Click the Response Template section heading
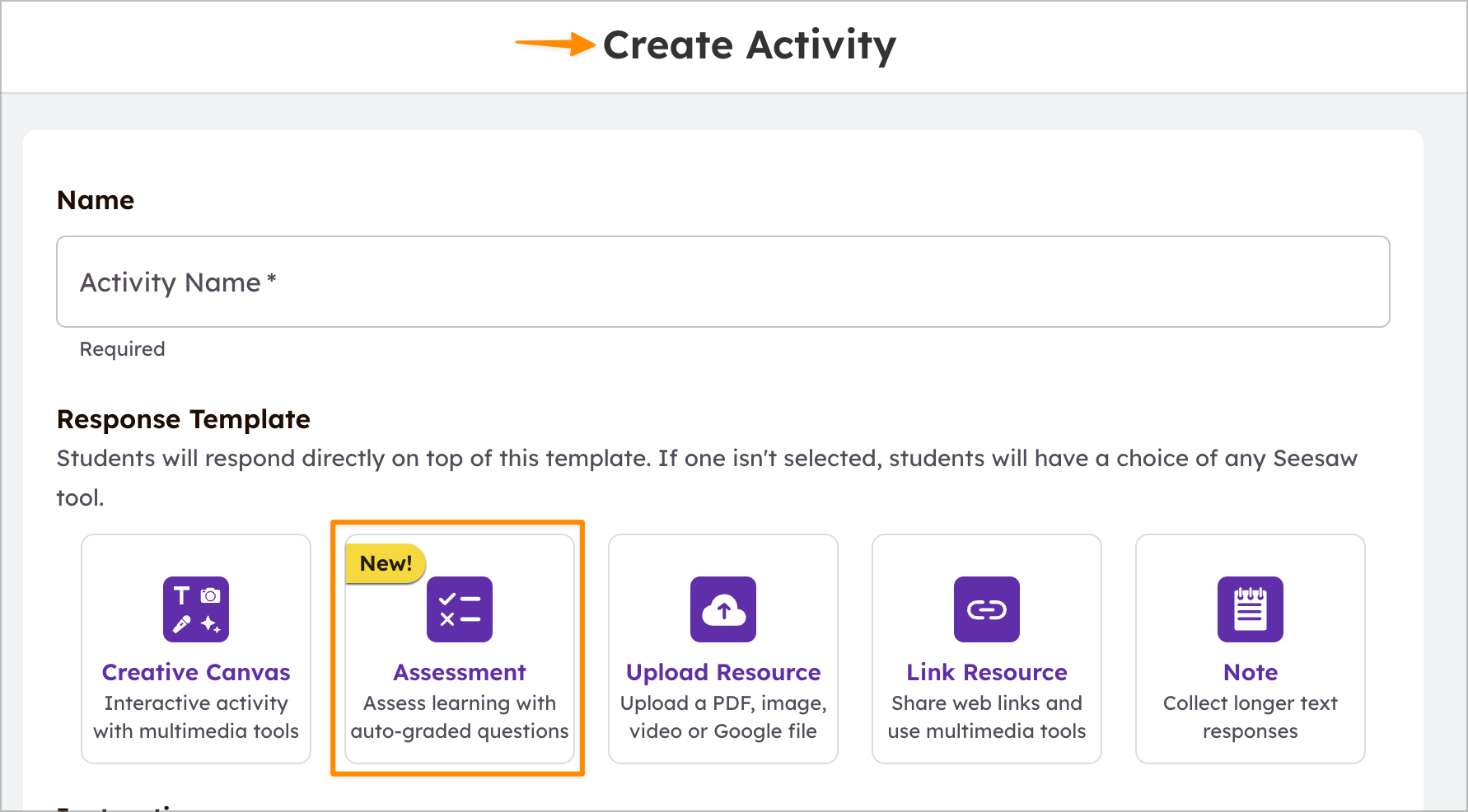Viewport: 1468px width, 812px height. click(x=183, y=419)
